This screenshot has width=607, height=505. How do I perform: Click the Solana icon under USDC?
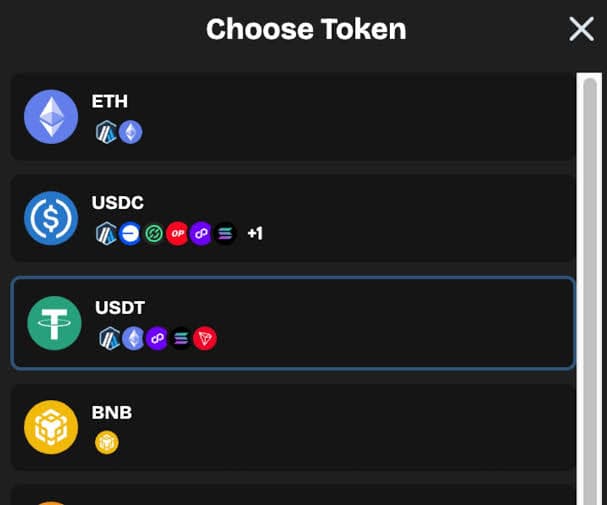point(225,233)
